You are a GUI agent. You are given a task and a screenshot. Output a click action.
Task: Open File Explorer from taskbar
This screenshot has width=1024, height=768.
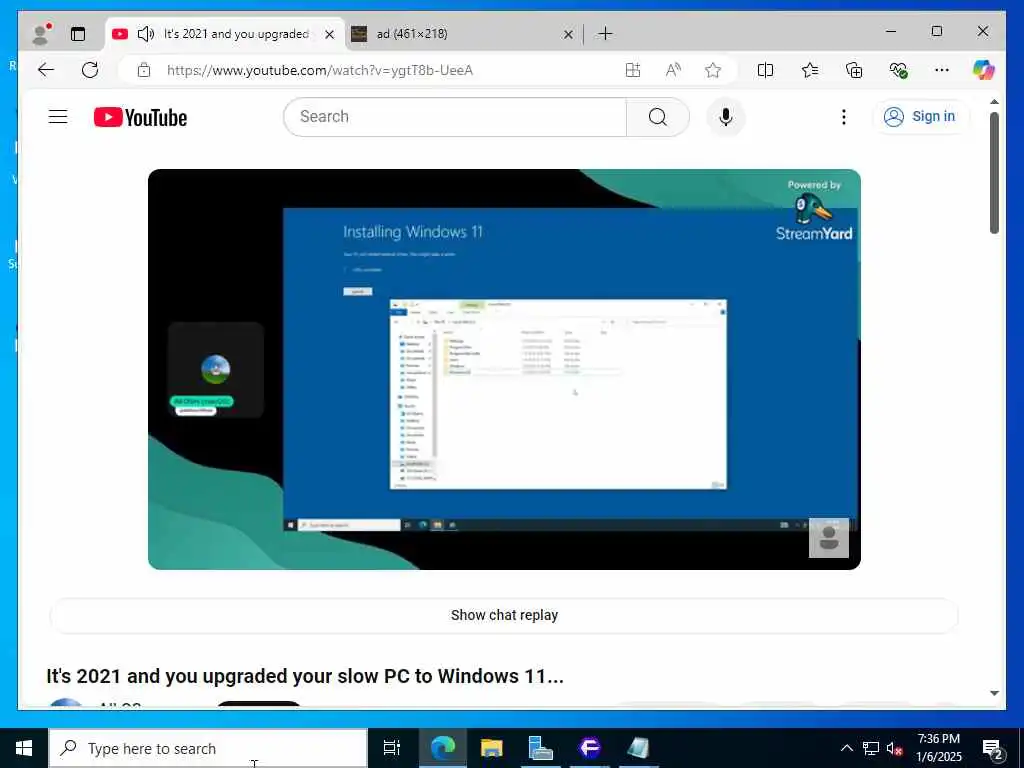pyautogui.click(x=491, y=748)
